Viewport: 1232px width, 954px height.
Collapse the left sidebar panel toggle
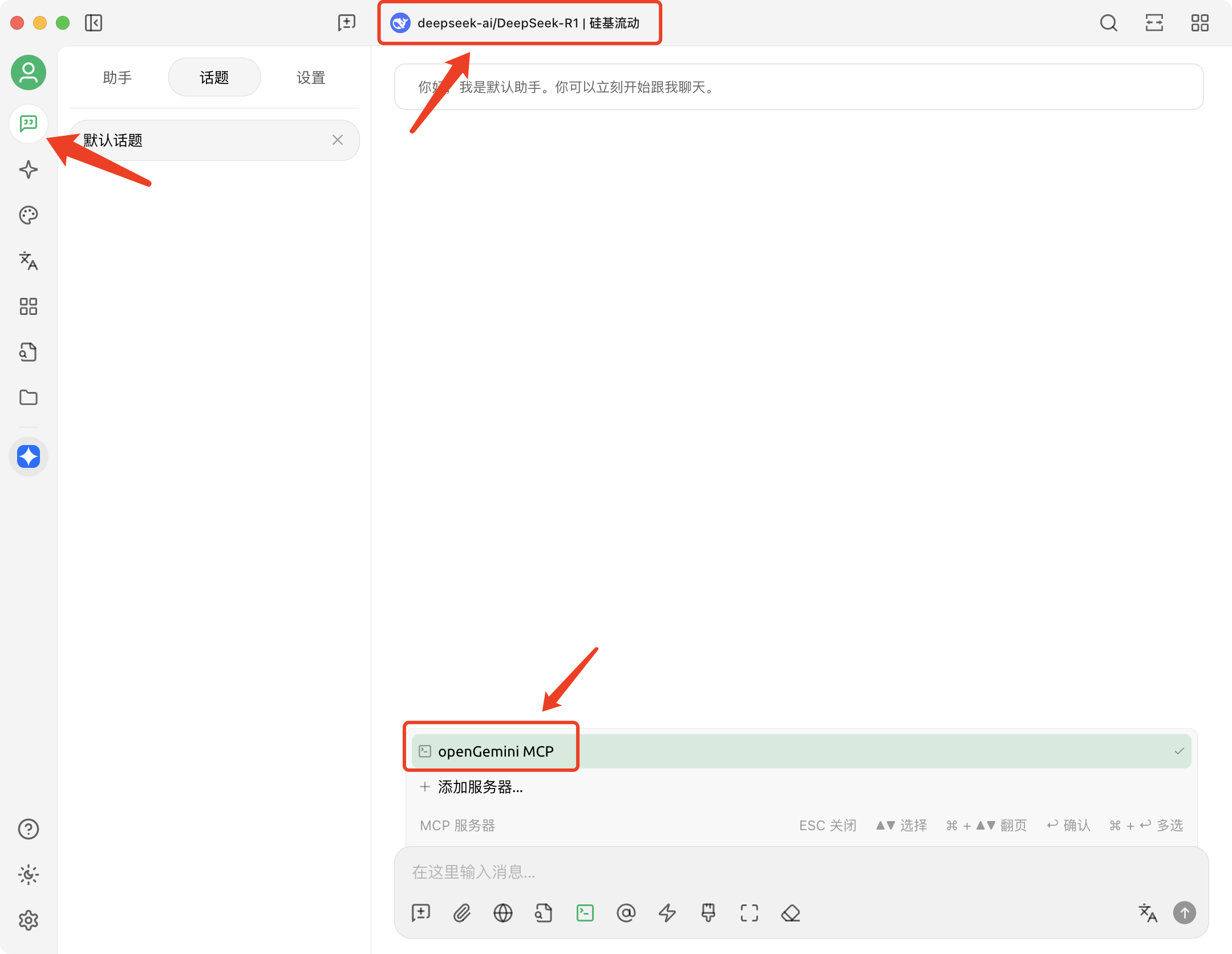(94, 23)
